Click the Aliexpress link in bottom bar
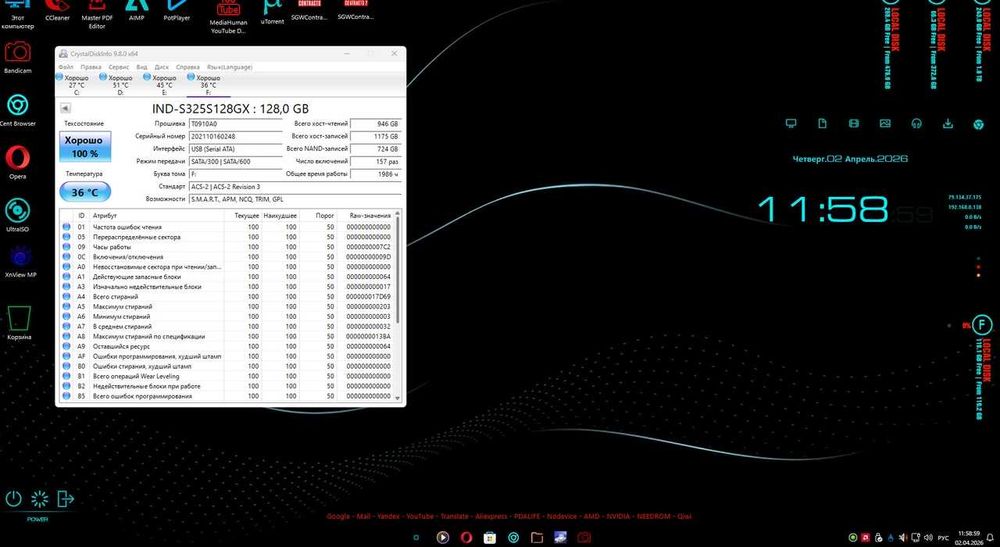Image resolution: width=1000 pixels, height=547 pixels. point(492,516)
